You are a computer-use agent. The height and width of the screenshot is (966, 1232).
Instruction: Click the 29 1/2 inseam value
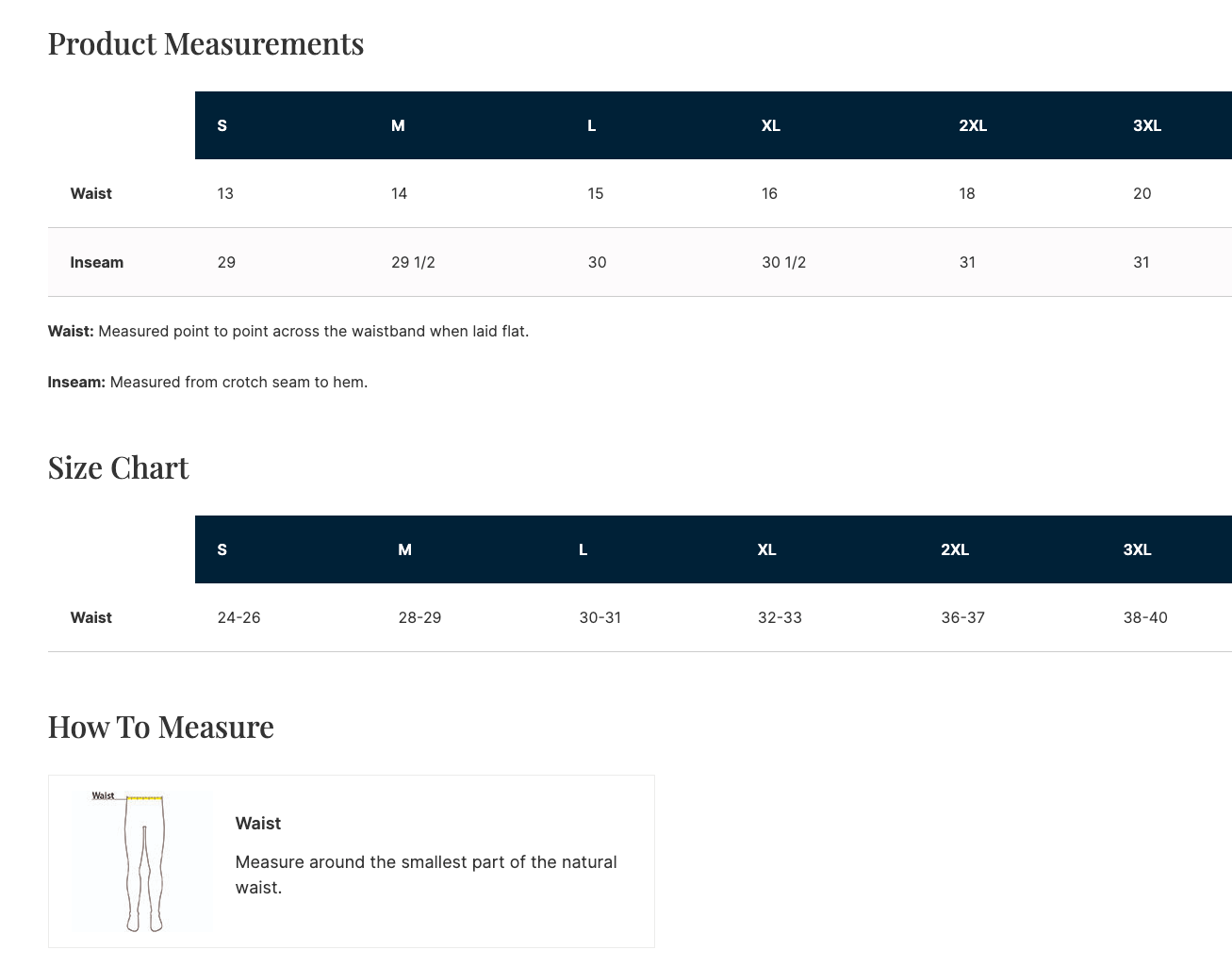click(413, 263)
